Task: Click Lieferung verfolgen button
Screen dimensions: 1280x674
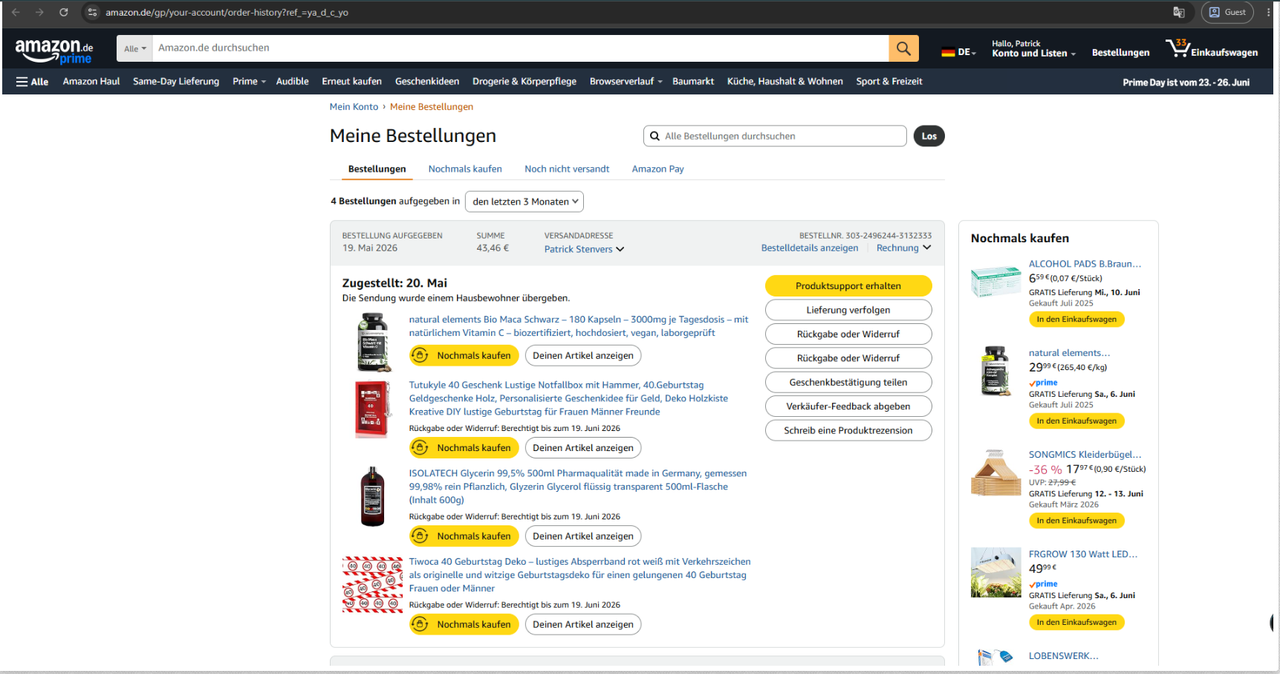Action: click(x=848, y=310)
